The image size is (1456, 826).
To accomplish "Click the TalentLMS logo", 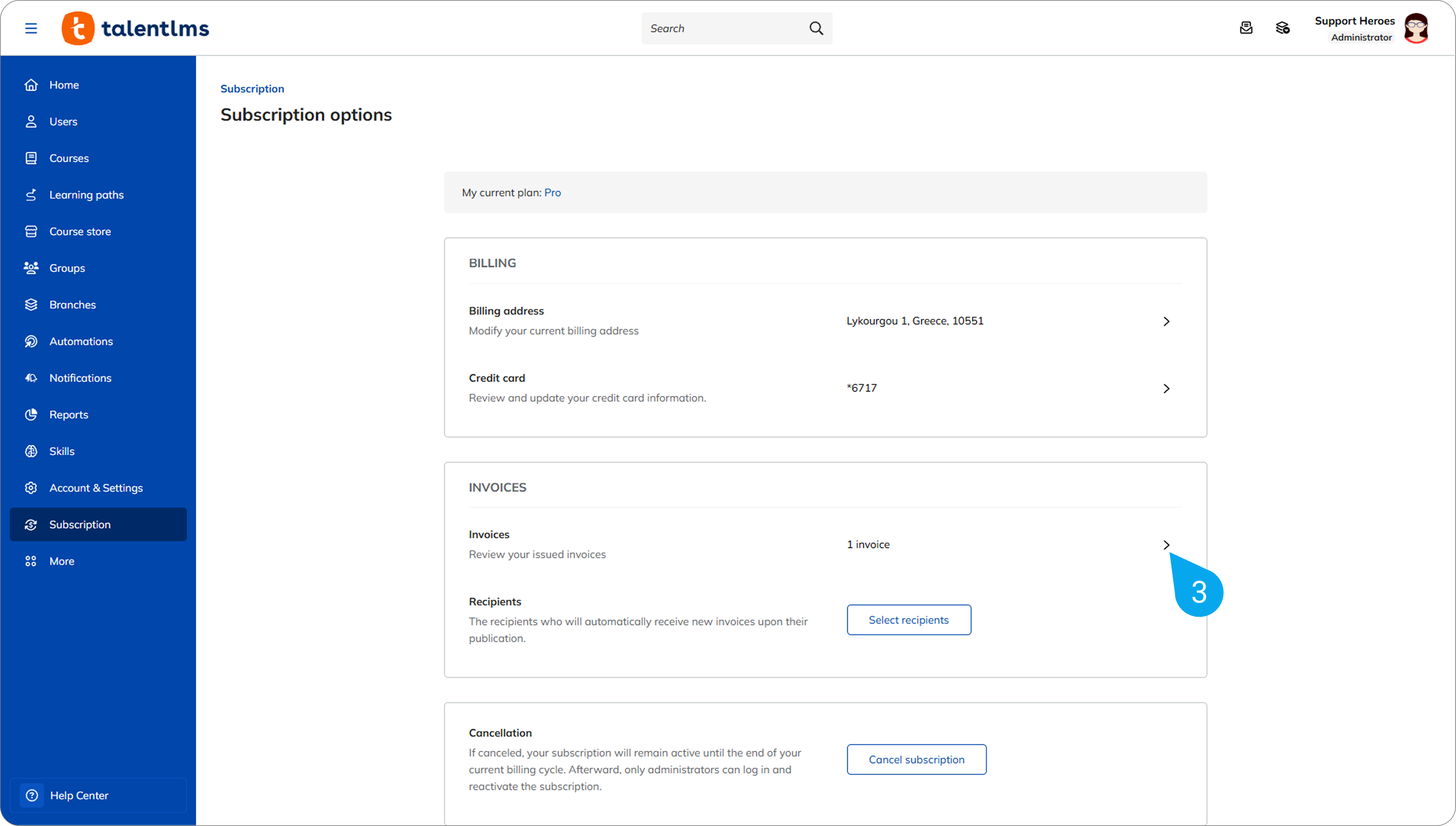I will pyautogui.click(x=135, y=28).
